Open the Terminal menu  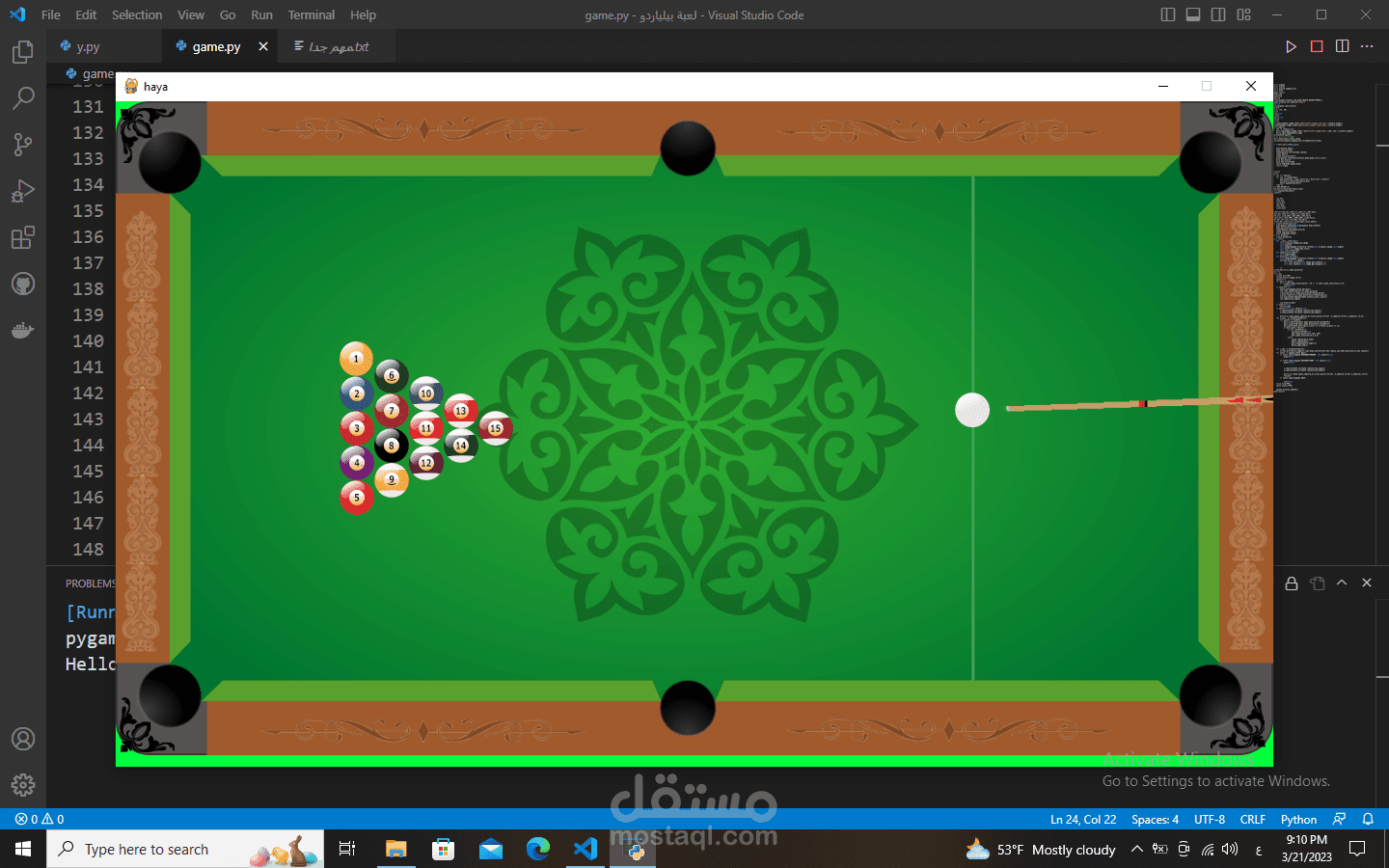(x=312, y=14)
